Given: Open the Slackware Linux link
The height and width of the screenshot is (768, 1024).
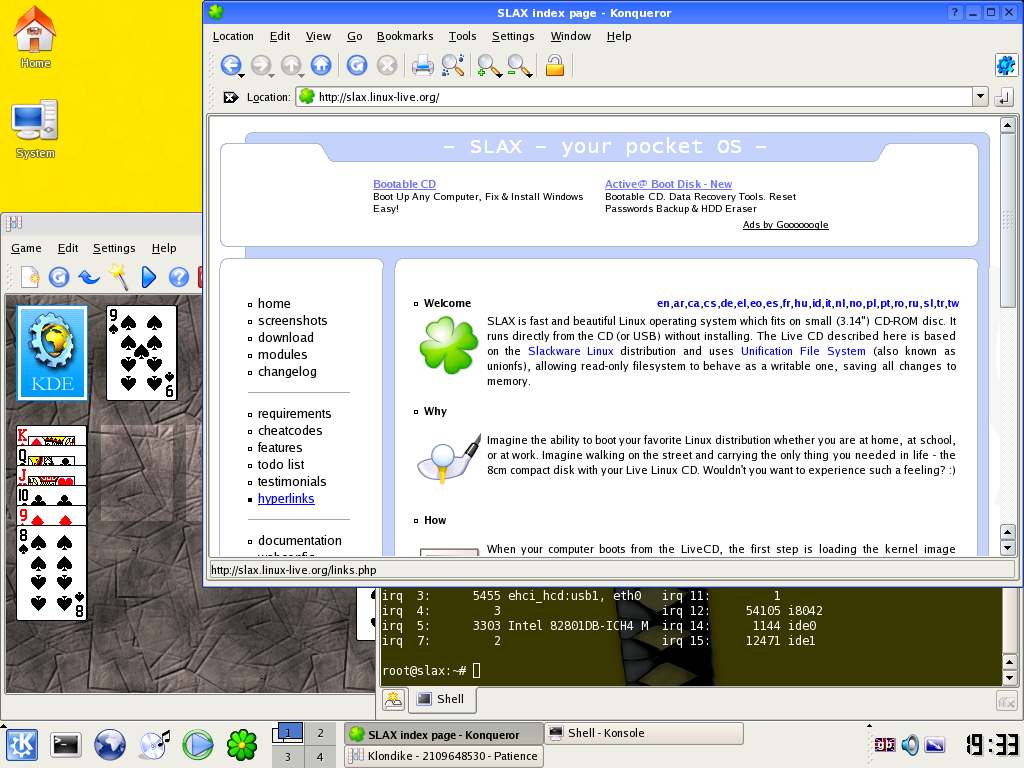Looking at the screenshot, I should pos(571,351).
